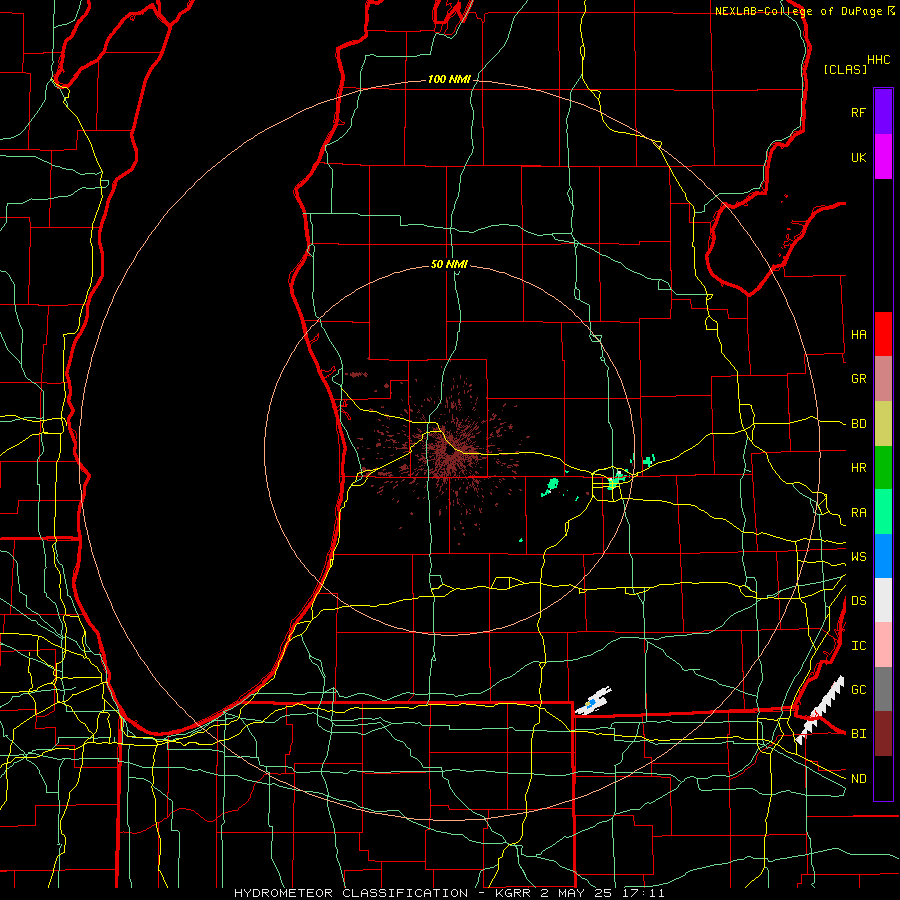Click the 'WS' legend label
This screenshot has width=900, height=900.
click(x=858, y=557)
